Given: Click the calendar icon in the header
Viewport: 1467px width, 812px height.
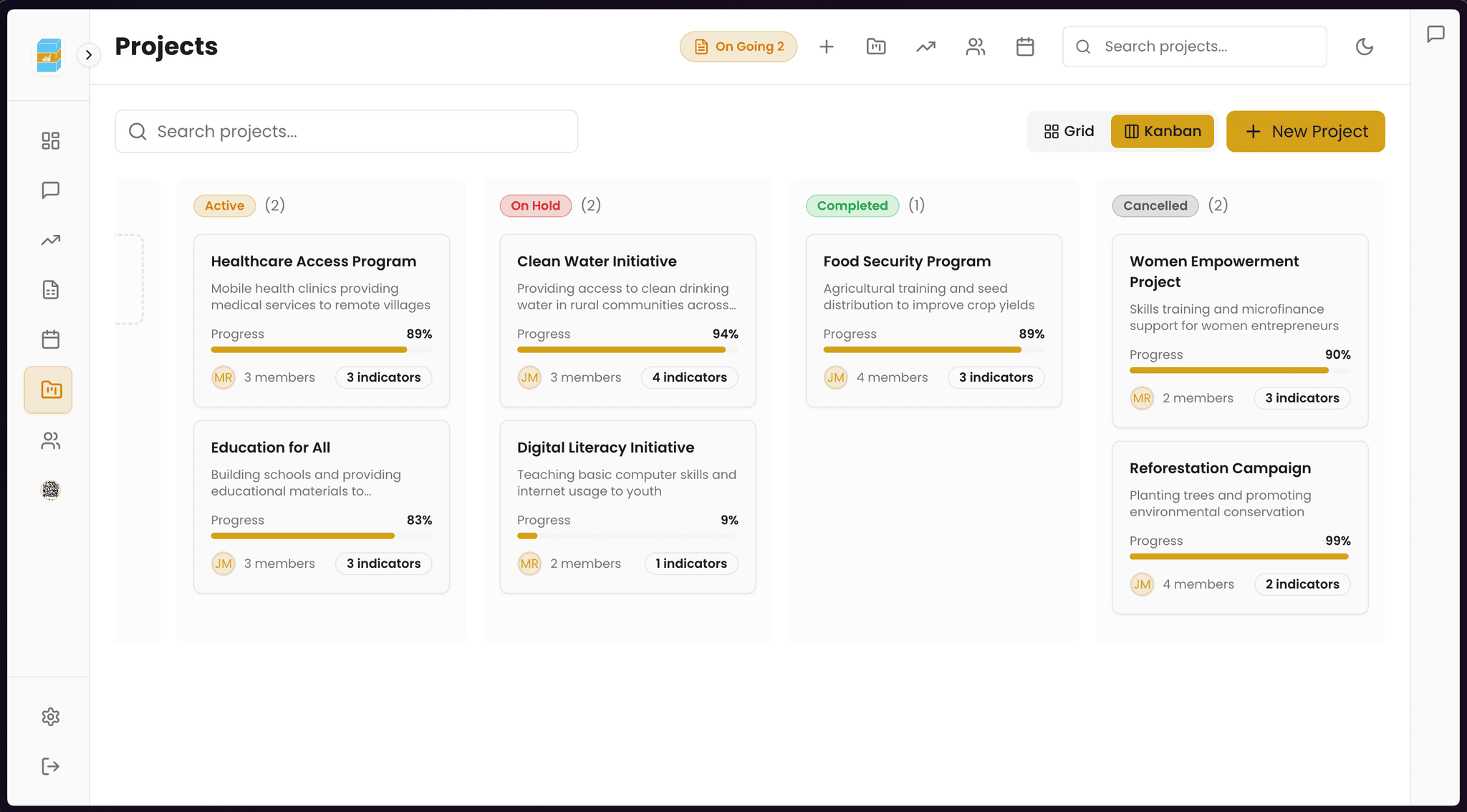Looking at the screenshot, I should 1024,46.
